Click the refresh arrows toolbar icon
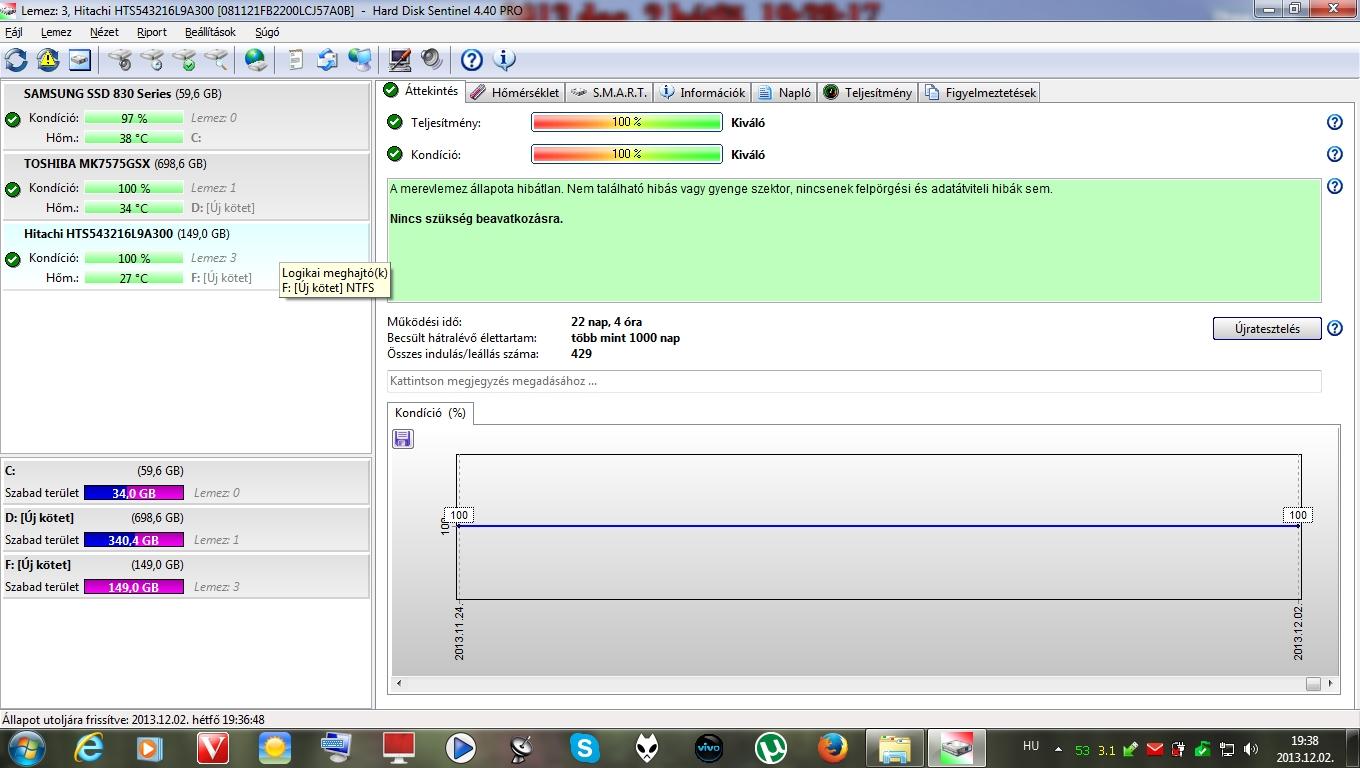 click(x=16, y=60)
